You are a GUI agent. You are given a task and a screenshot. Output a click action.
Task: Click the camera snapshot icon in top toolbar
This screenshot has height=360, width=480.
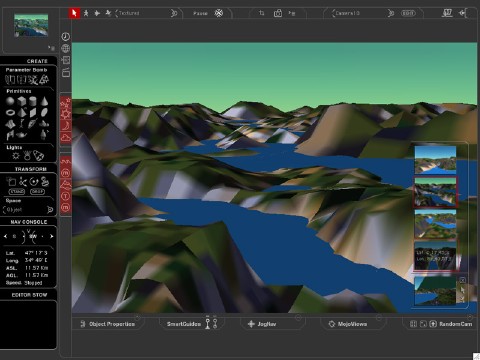(x=278, y=13)
